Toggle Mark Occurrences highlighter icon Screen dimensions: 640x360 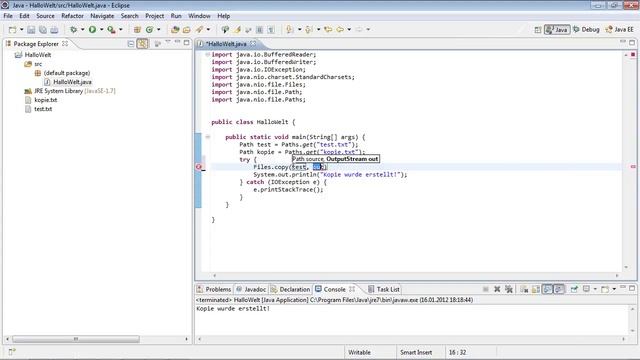point(237,30)
